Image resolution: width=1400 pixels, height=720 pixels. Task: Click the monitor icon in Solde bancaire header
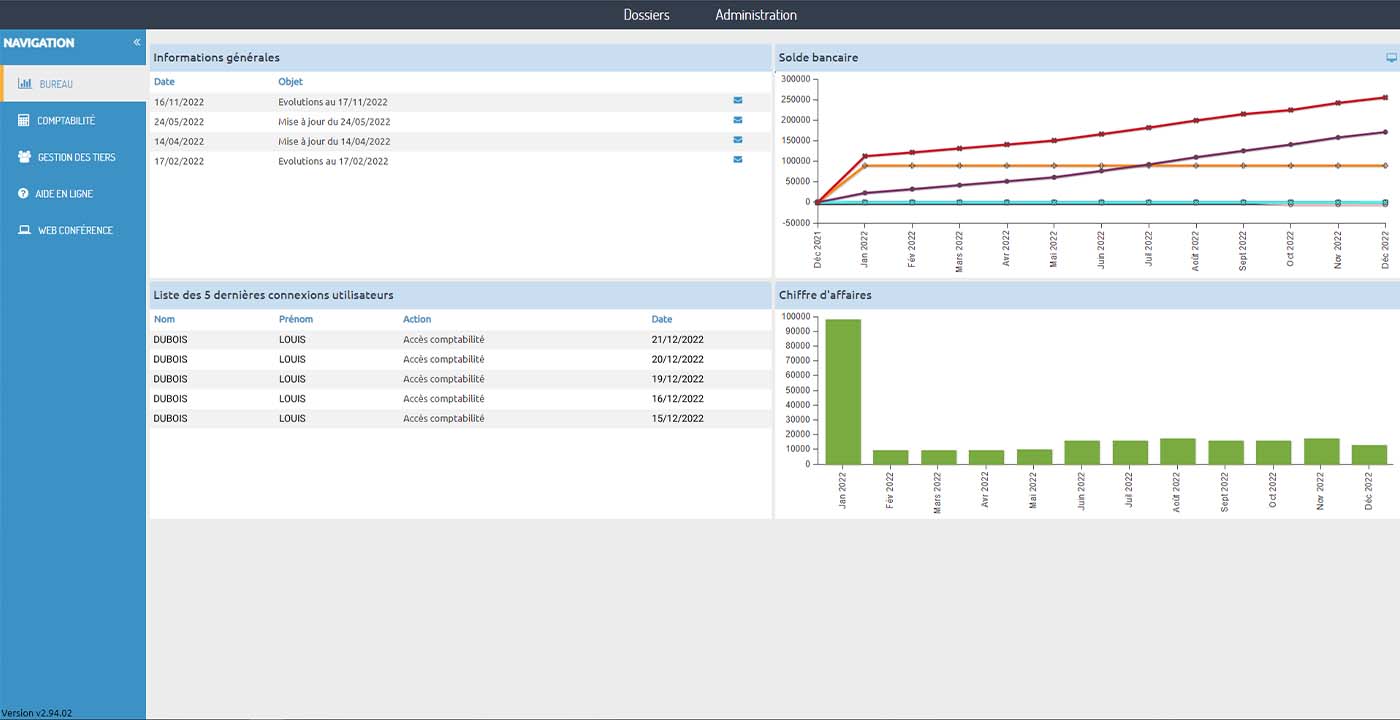tap(1391, 58)
